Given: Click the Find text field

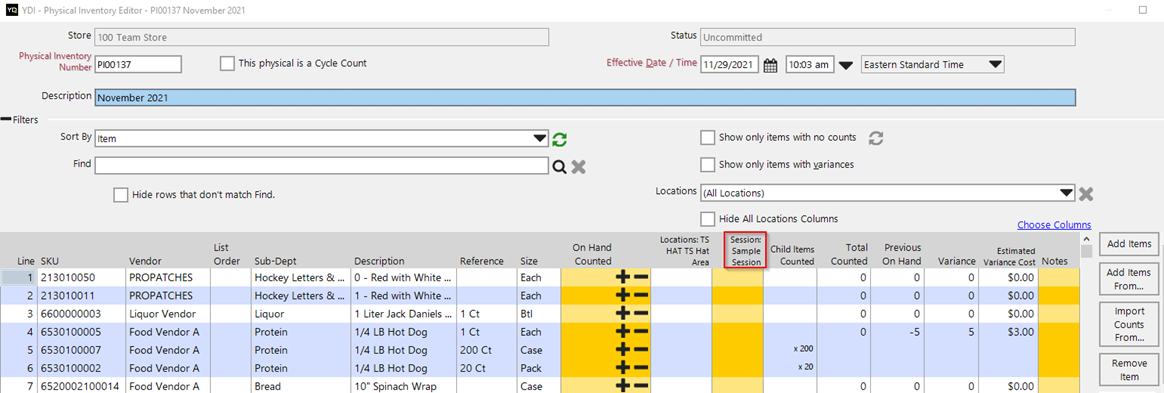Looking at the screenshot, I should (x=321, y=166).
